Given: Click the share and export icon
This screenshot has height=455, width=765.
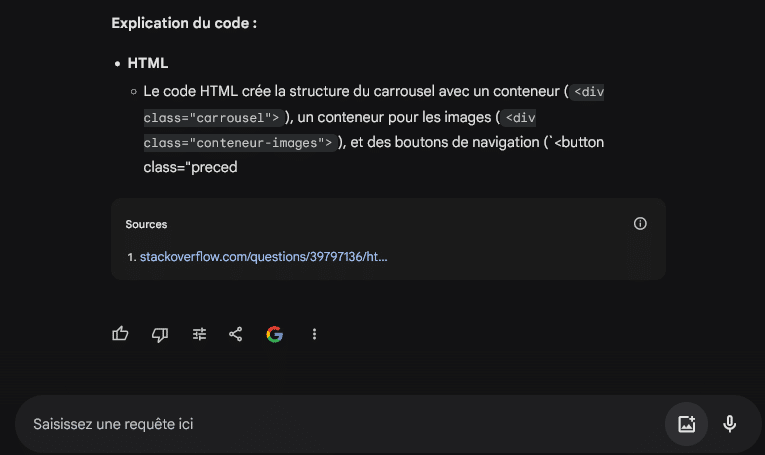Looking at the screenshot, I should click(x=236, y=334).
